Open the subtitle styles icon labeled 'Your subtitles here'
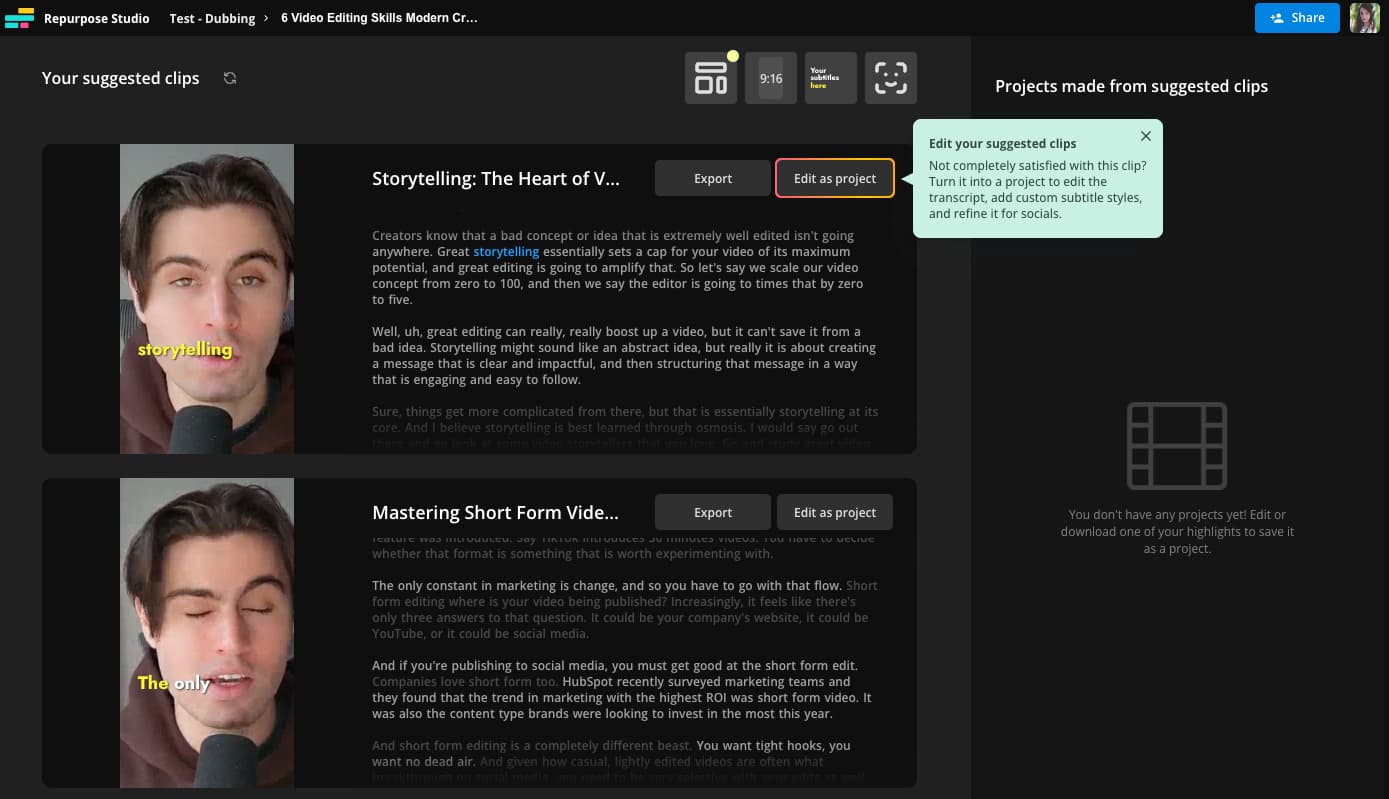1389x799 pixels. click(830, 77)
